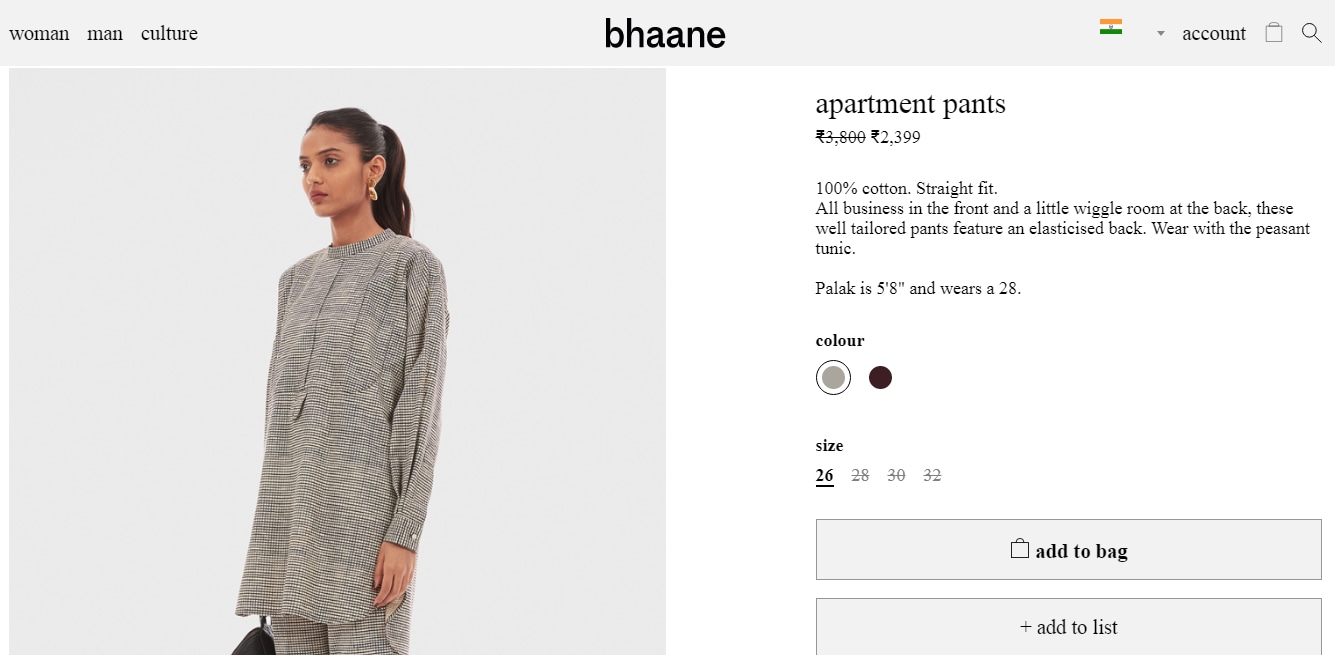Choose size 30

[x=896, y=476]
